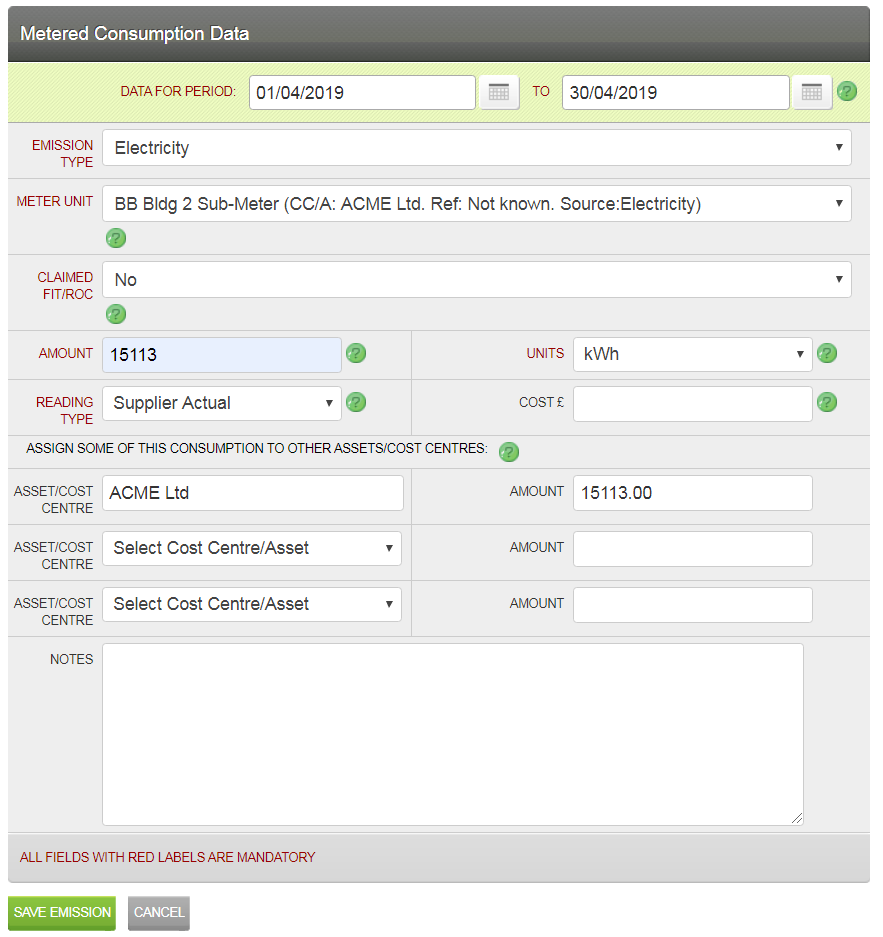Open the Claimed FIT/ROC dropdown
The width and height of the screenshot is (883, 937).
pyautogui.click(x=477, y=280)
